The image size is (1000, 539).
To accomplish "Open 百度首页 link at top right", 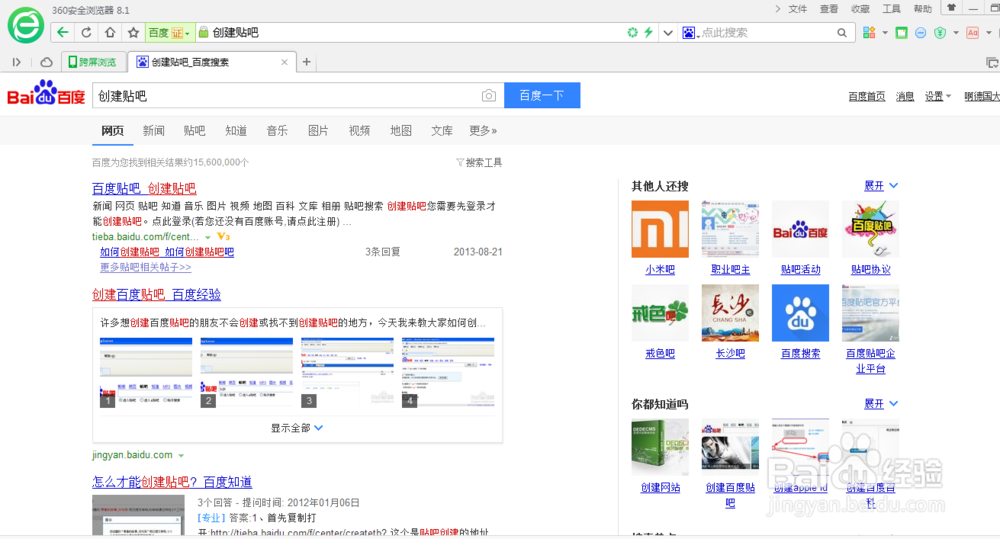I will pos(867,96).
